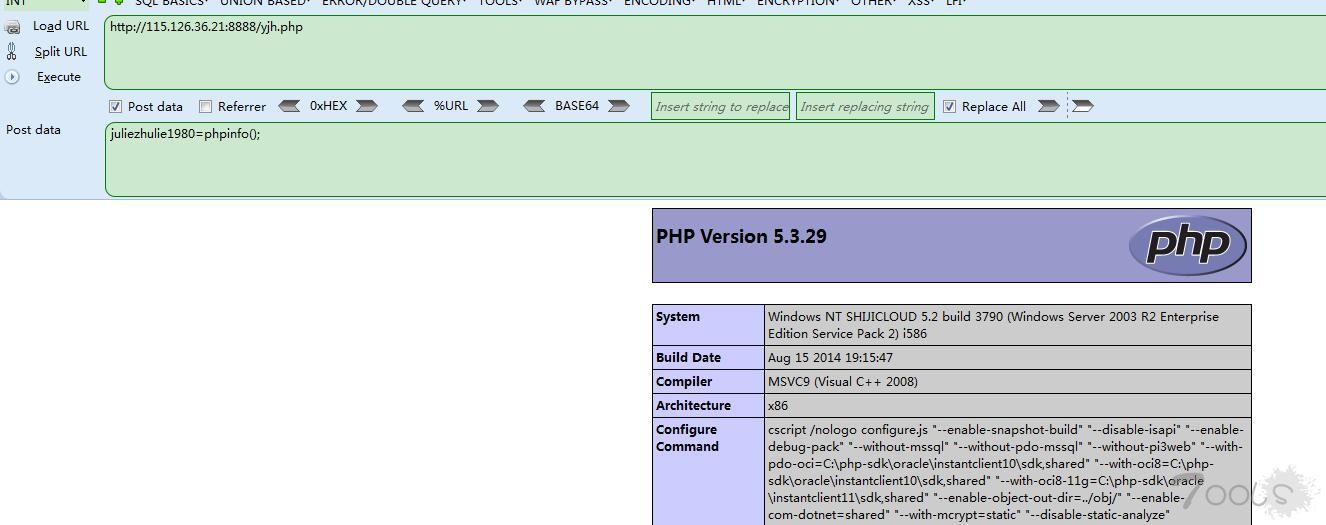
Task: Click the PHP logo image
Action: (x=1187, y=245)
